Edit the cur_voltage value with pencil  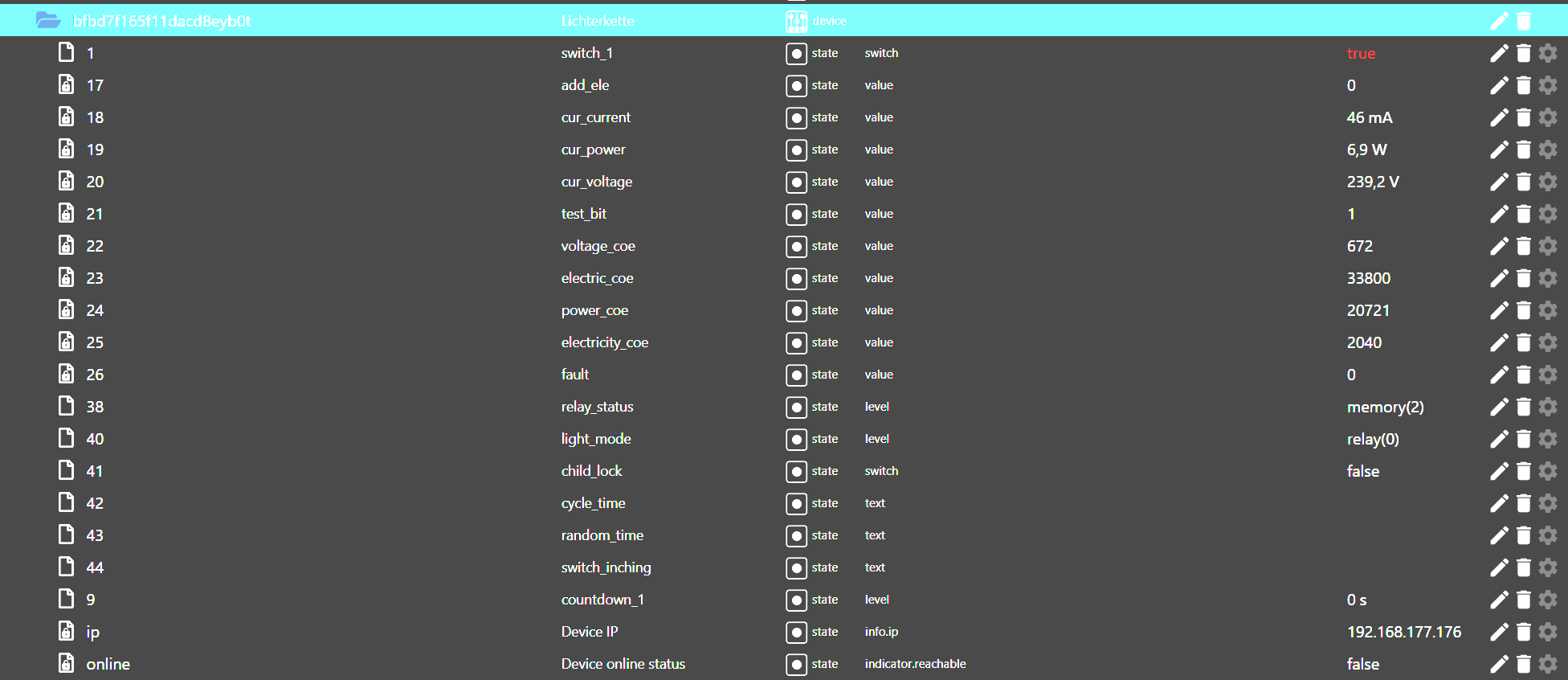coord(1499,182)
